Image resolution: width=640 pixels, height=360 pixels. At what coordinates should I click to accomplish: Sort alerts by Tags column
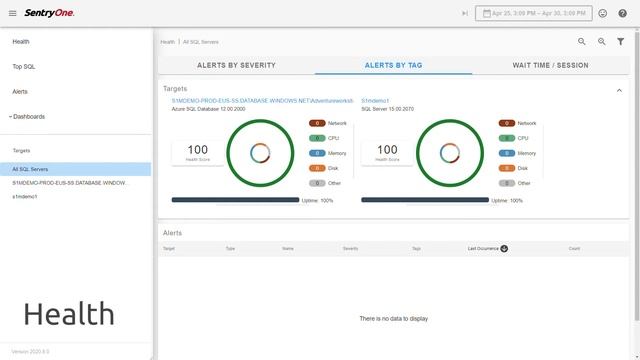coord(416,249)
